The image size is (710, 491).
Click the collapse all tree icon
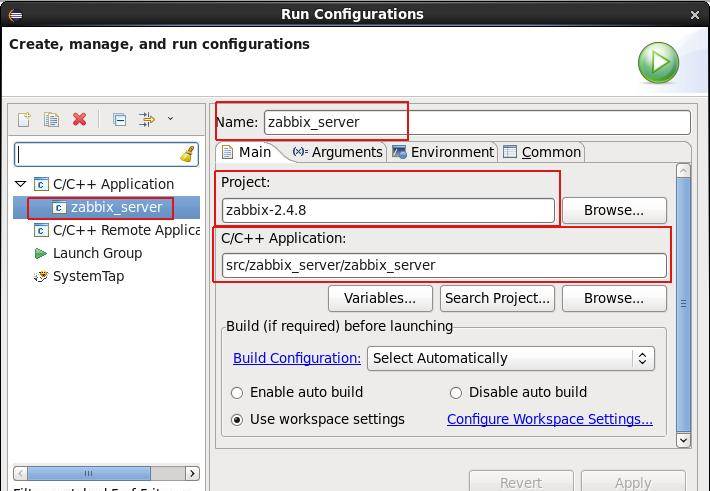pyautogui.click(x=119, y=120)
